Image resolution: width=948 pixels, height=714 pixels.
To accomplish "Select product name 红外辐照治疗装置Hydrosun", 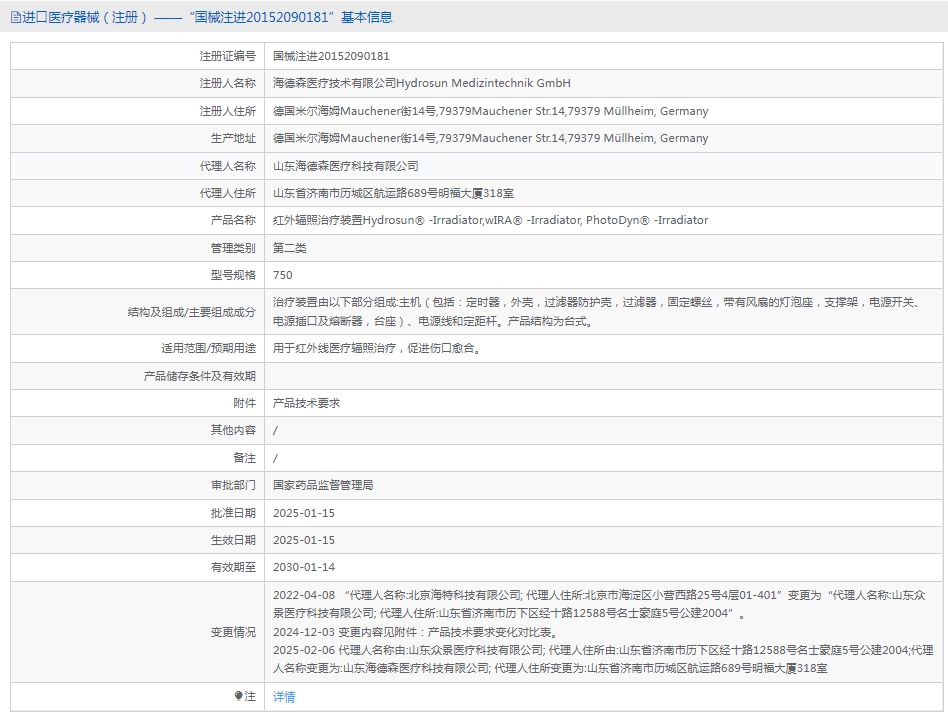I will [x=490, y=221].
